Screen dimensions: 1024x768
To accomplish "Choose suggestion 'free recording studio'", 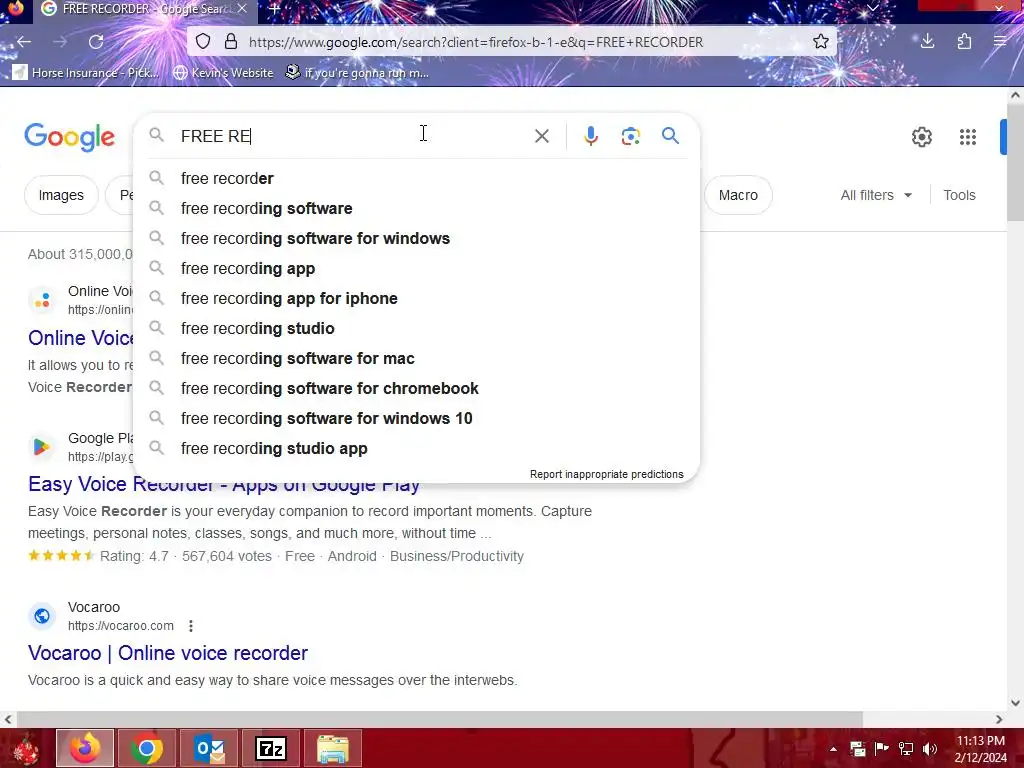I will click(x=416, y=328).
